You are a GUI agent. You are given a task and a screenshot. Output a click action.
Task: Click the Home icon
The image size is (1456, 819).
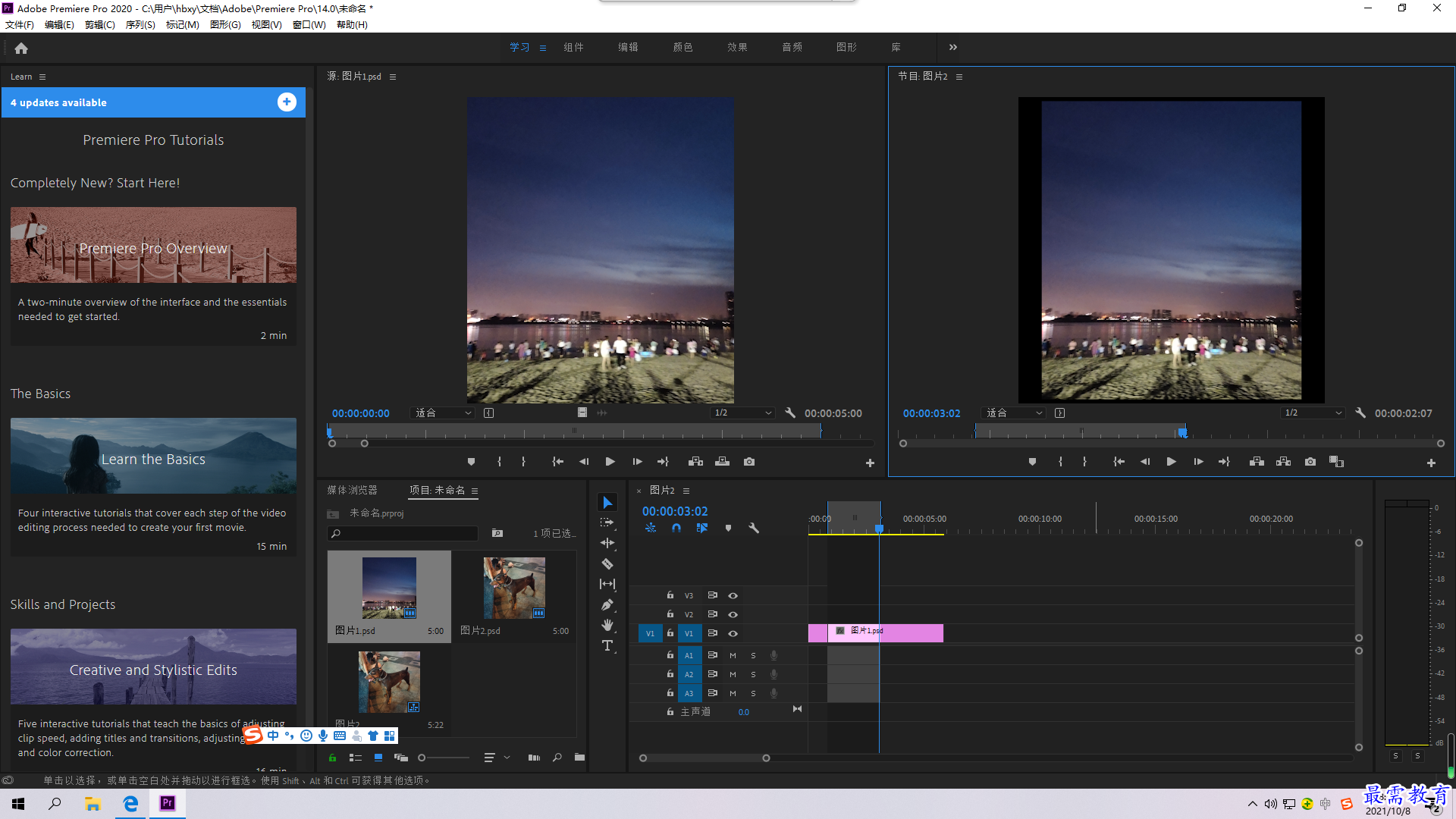[x=21, y=48]
